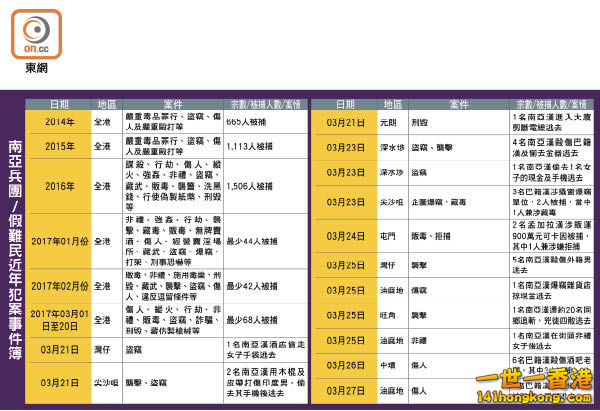Click the 東網 label under logo
Viewport: 600px width, 411px height.
tap(36, 68)
